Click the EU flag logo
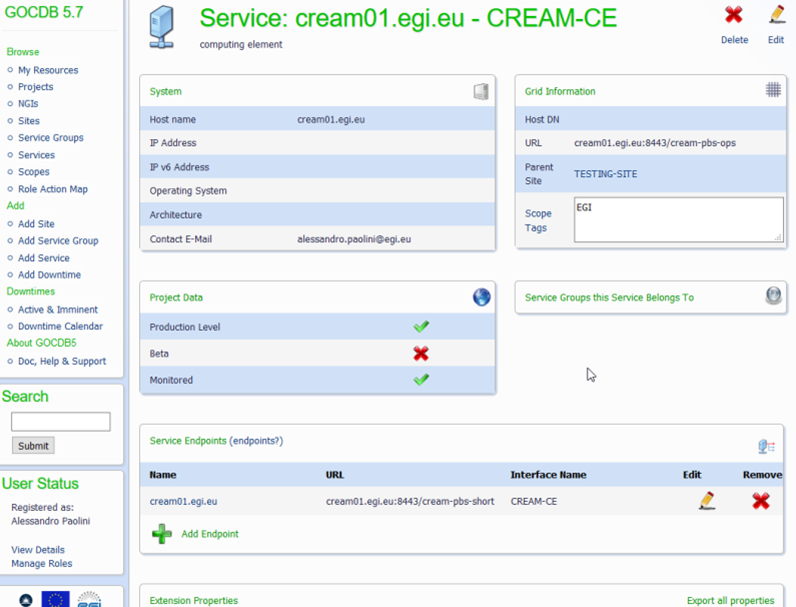 55,599
